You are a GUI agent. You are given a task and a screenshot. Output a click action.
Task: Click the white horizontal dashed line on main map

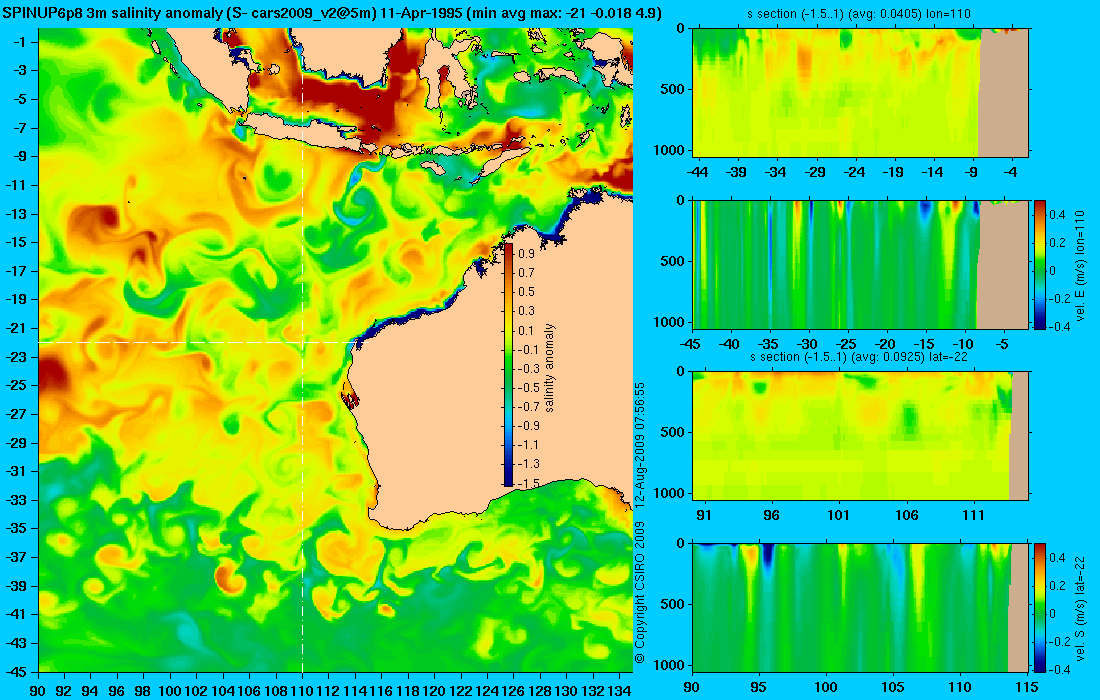pos(196,342)
